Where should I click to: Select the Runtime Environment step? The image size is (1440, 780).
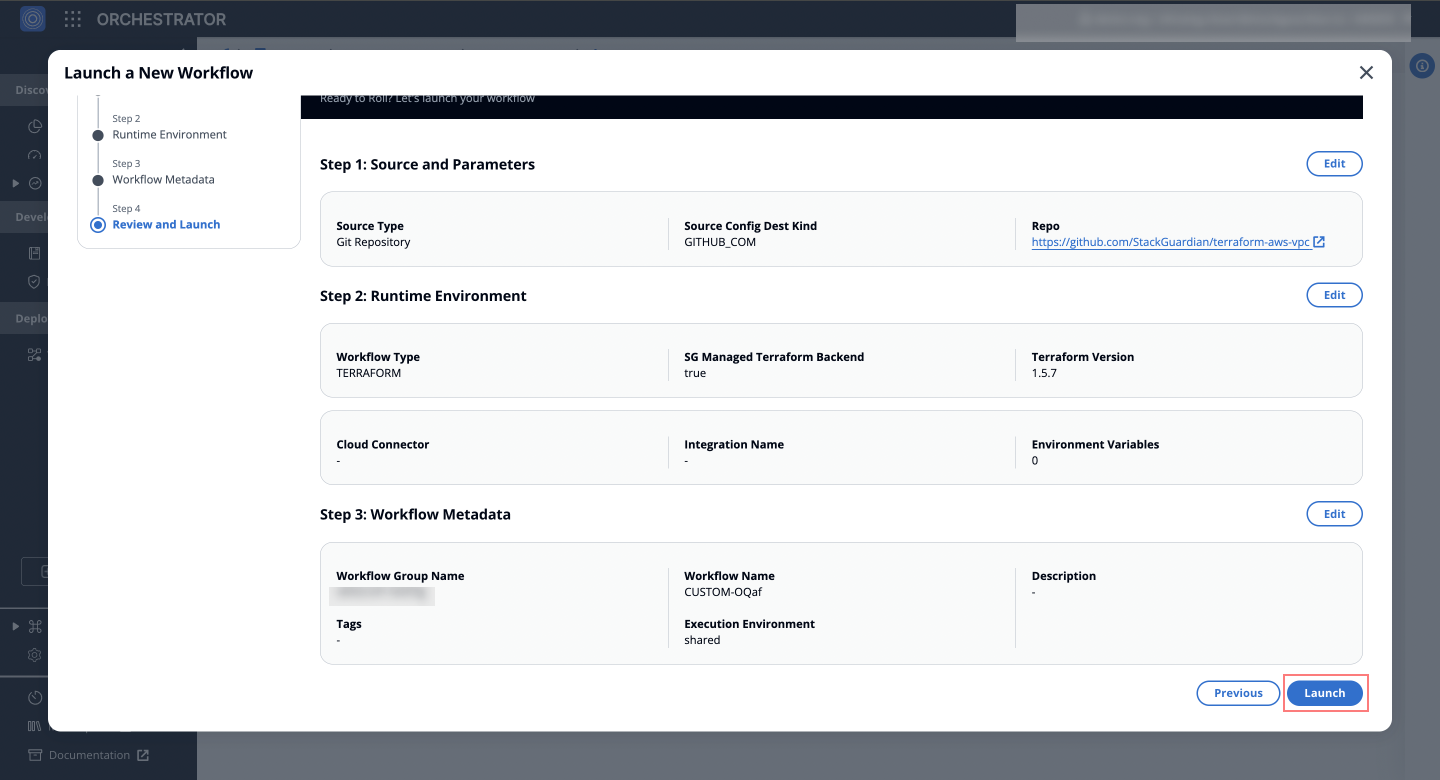point(169,135)
